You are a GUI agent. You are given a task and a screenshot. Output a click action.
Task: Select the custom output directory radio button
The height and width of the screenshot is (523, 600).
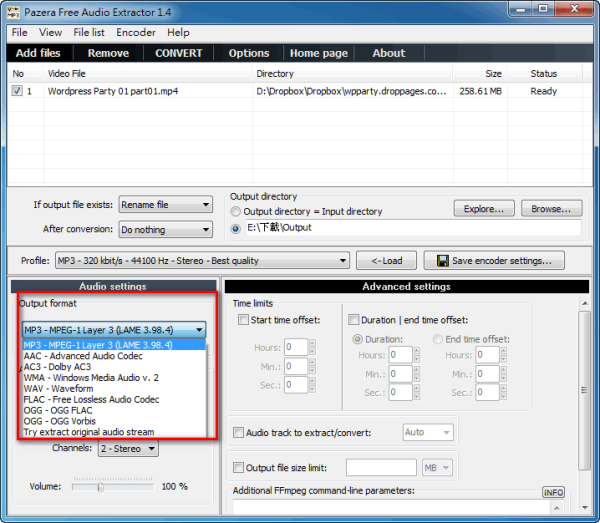pyautogui.click(x=236, y=228)
